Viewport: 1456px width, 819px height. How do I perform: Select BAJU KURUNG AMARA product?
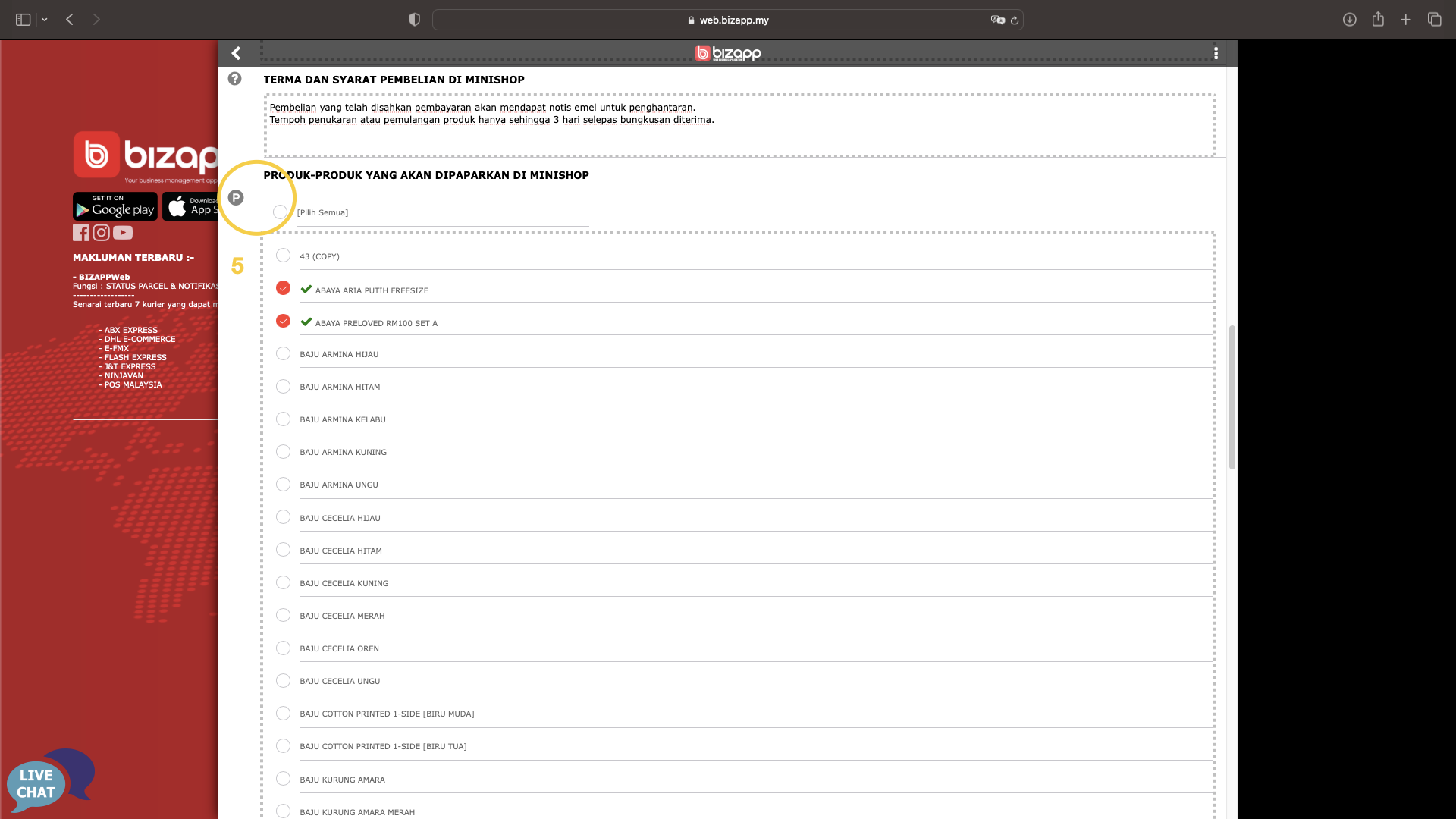pos(283,779)
